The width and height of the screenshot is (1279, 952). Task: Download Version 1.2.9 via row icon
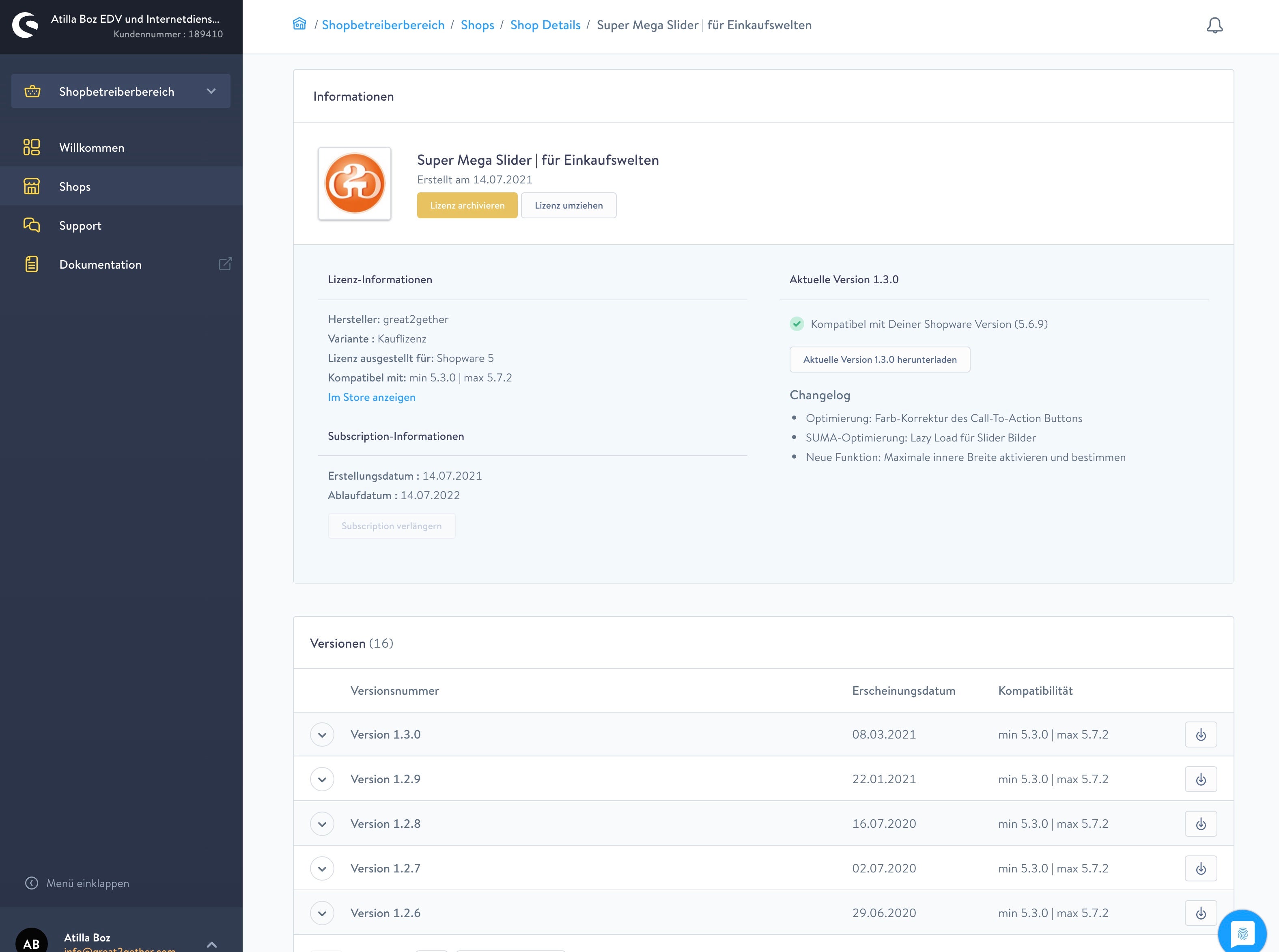click(x=1200, y=779)
